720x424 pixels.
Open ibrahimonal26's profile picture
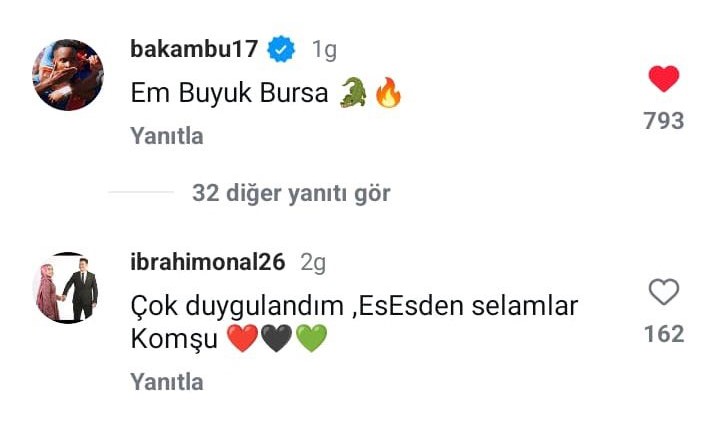click(x=68, y=288)
